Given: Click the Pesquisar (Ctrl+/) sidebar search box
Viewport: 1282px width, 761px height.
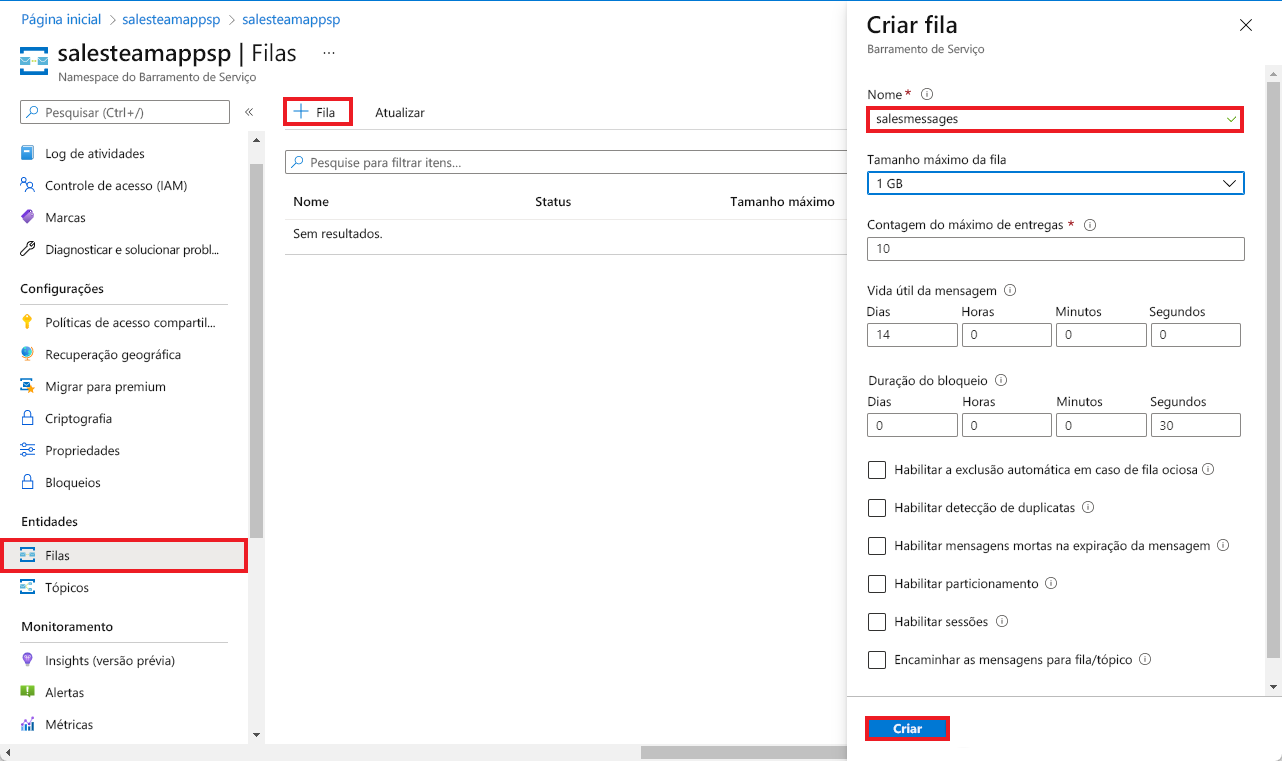Looking at the screenshot, I should [x=125, y=113].
